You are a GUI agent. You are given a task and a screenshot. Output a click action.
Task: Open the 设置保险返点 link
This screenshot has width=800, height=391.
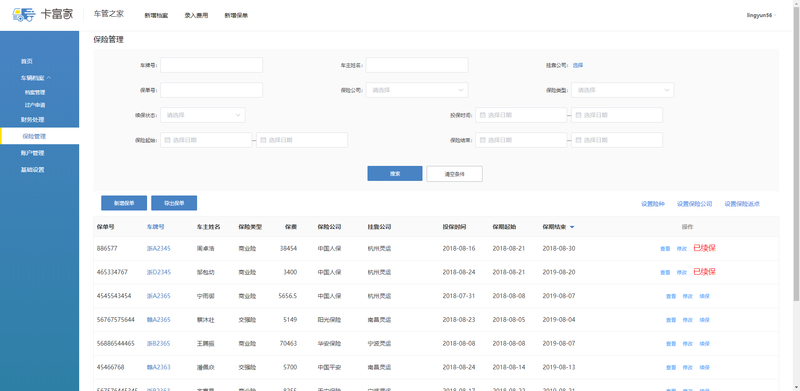click(742, 204)
